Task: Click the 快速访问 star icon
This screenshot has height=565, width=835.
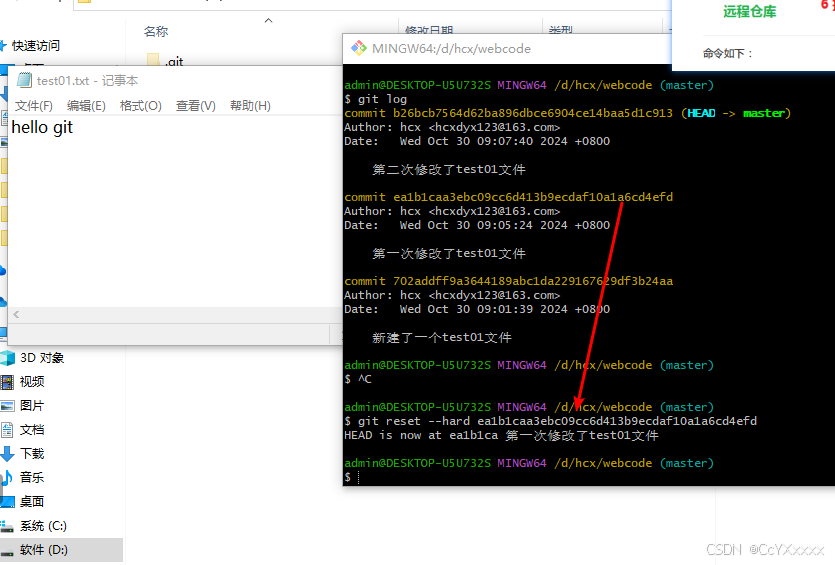Action: [3, 46]
